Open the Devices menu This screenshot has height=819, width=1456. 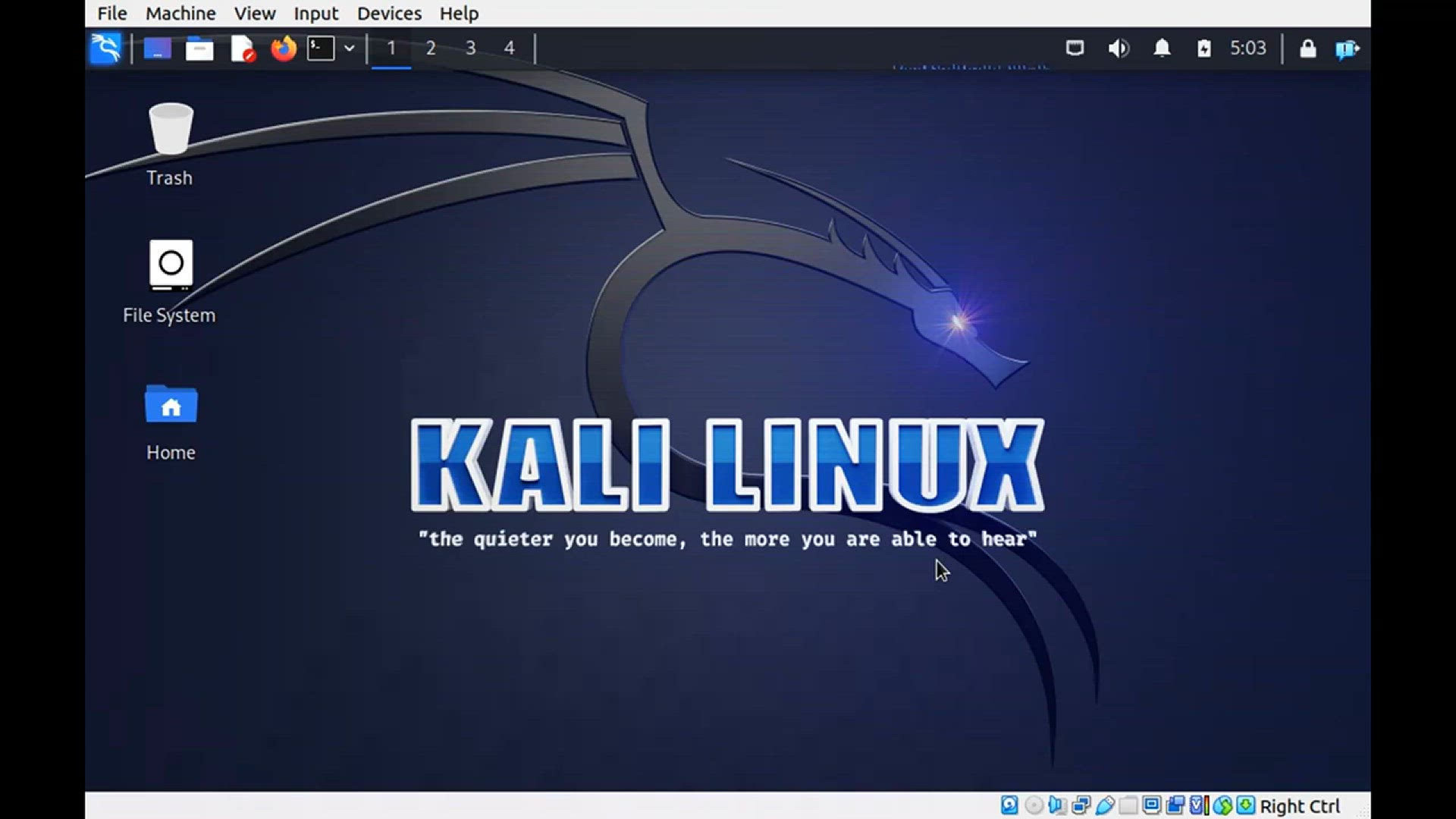click(x=389, y=14)
